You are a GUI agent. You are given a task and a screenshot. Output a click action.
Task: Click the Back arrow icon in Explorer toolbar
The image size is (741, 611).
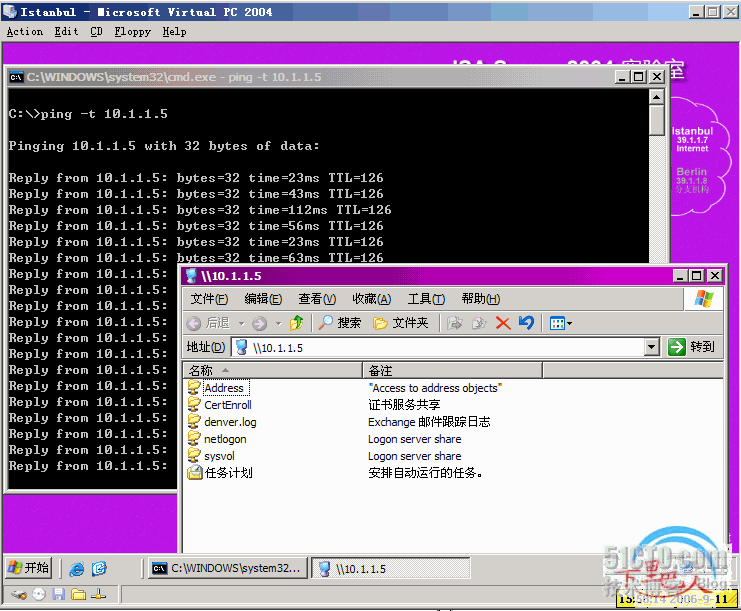coord(193,323)
